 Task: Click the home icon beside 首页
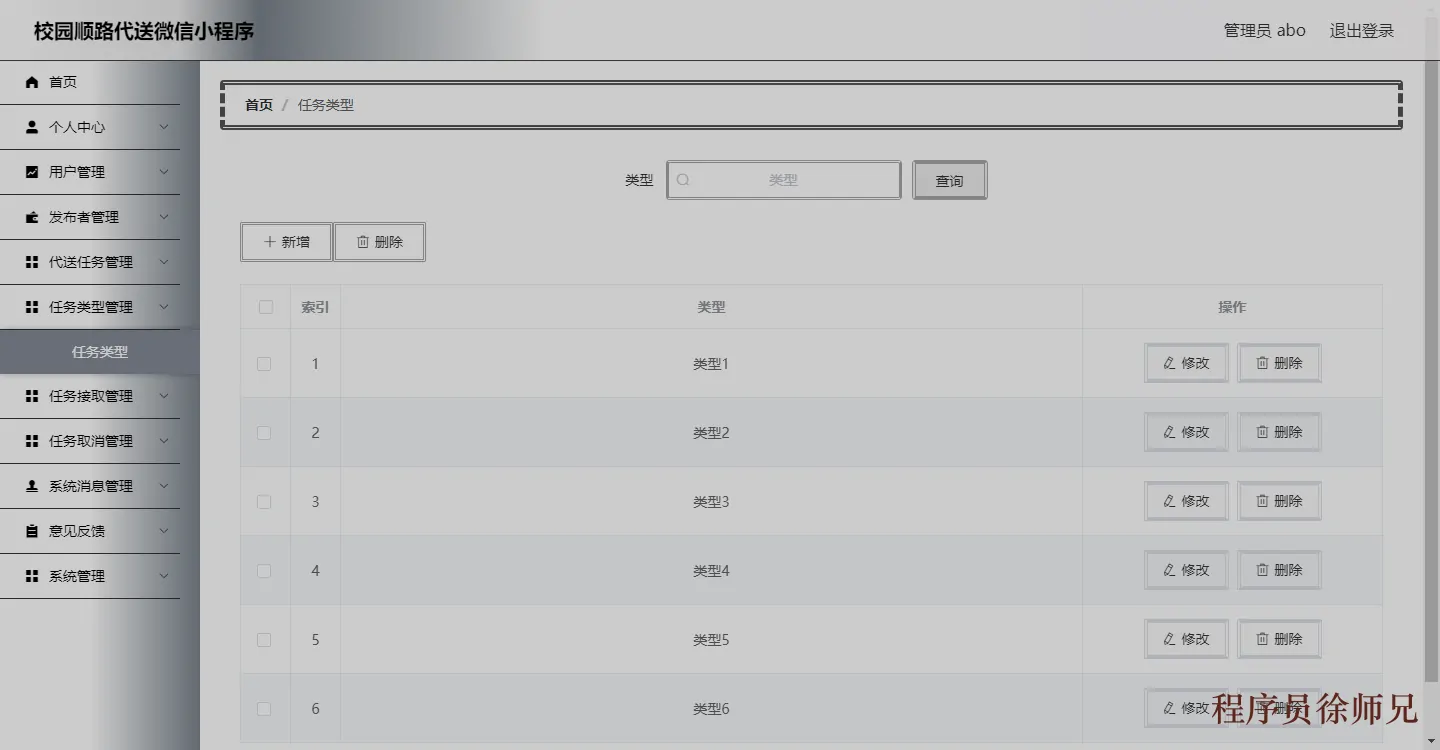32,82
